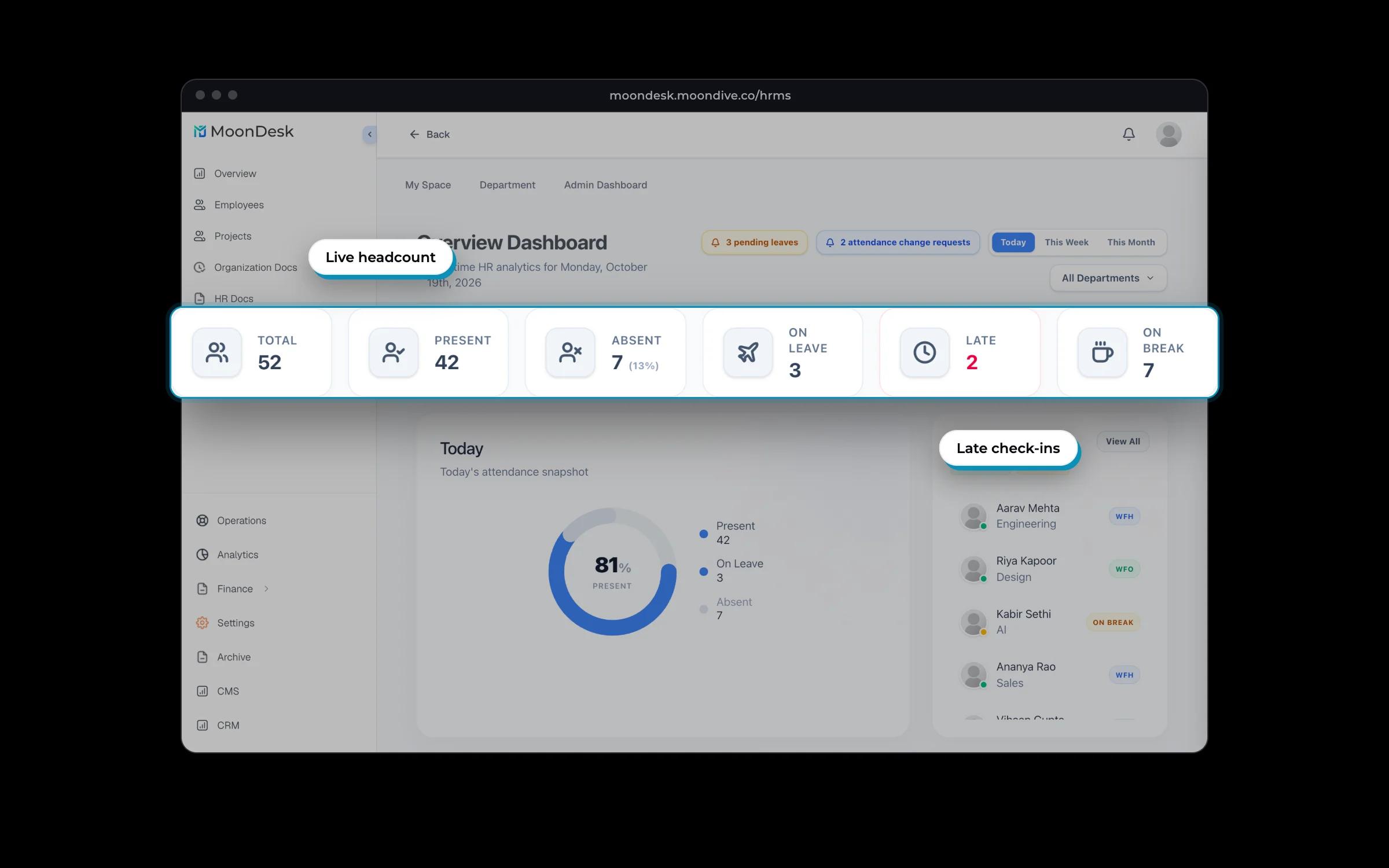Screen dimensions: 1389x868
Task: Open Operations in the sidebar
Action: (x=231, y=520)
